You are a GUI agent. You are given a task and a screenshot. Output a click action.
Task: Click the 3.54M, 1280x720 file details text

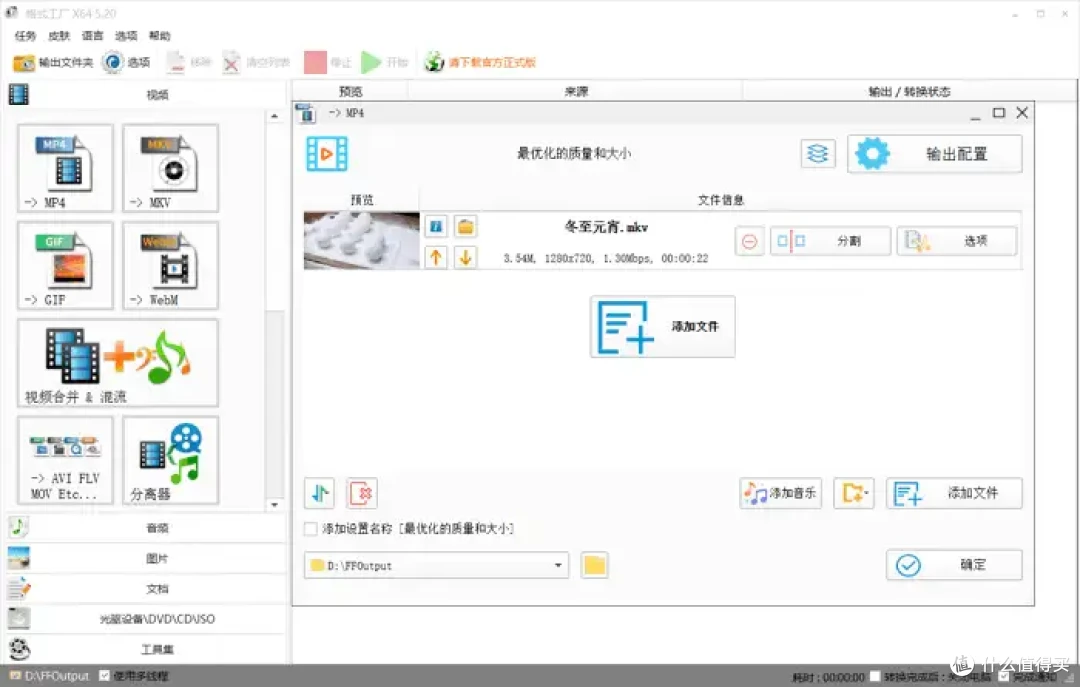[x=605, y=258]
